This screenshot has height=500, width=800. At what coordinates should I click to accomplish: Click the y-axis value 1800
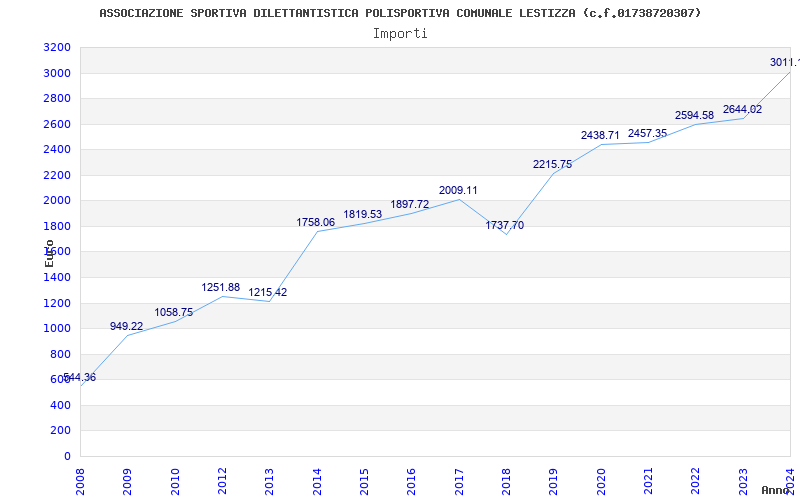point(57,226)
